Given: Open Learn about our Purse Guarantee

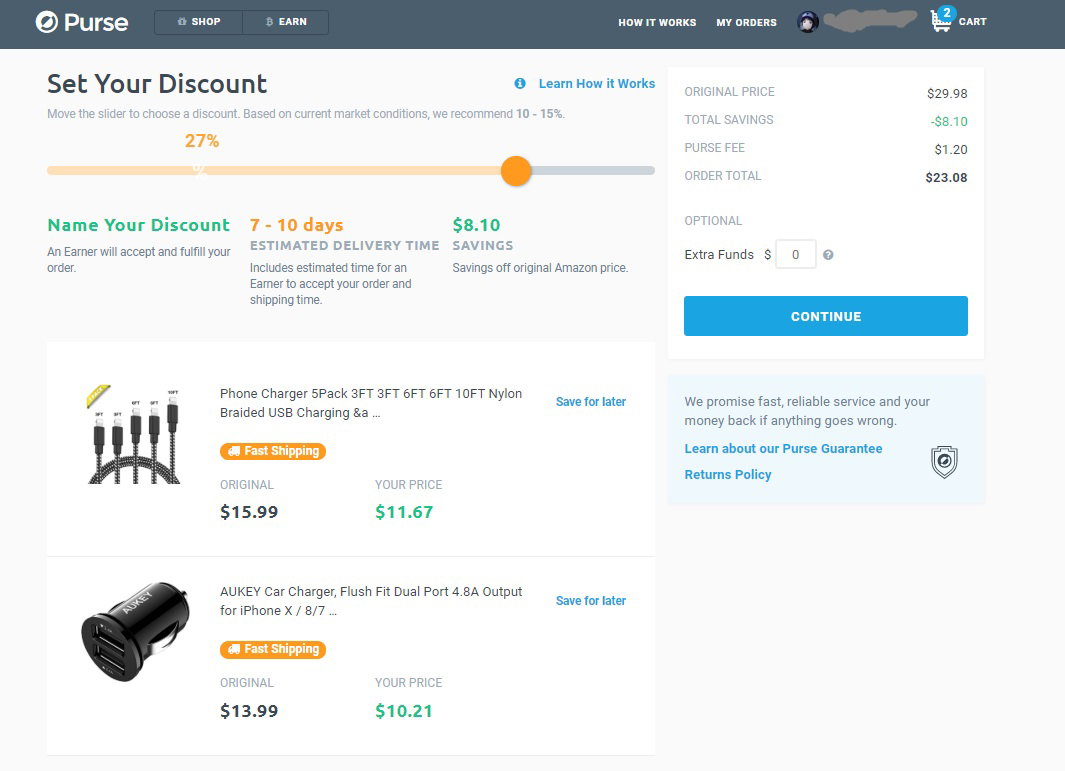Looking at the screenshot, I should tap(783, 448).
